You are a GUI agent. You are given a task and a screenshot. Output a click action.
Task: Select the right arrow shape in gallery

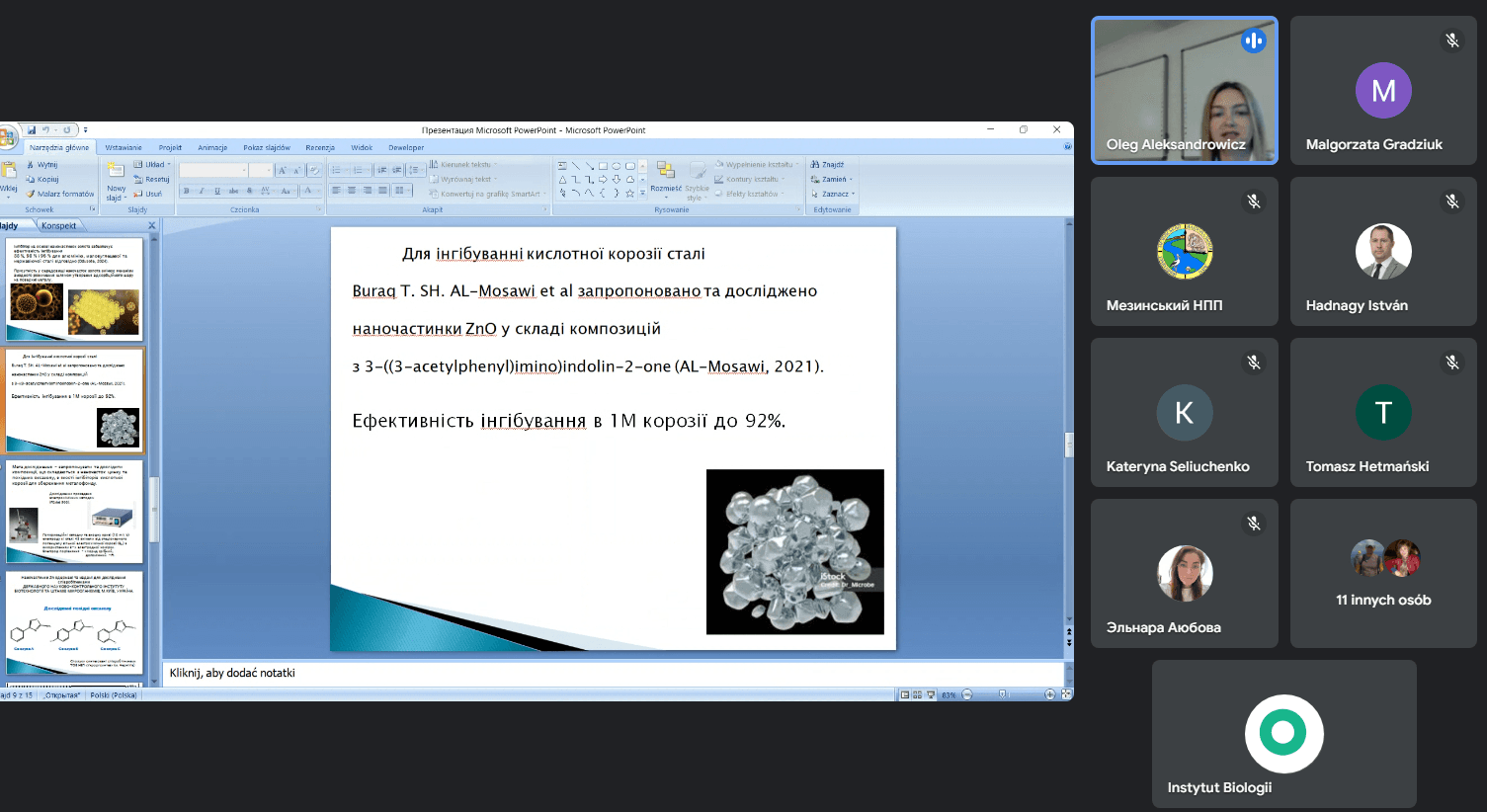pos(603,179)
